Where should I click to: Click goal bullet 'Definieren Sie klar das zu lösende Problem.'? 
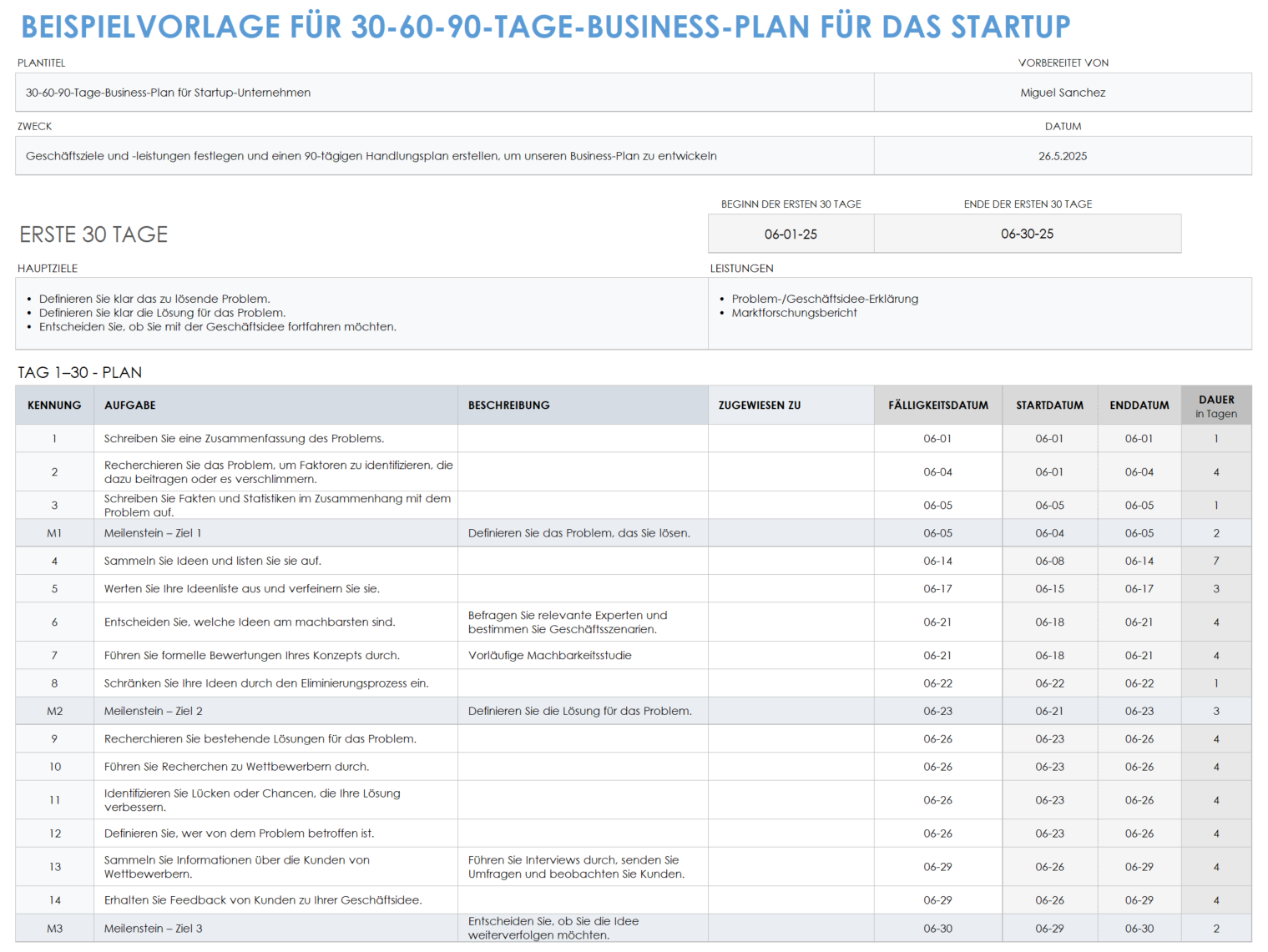tap(154, 299)
